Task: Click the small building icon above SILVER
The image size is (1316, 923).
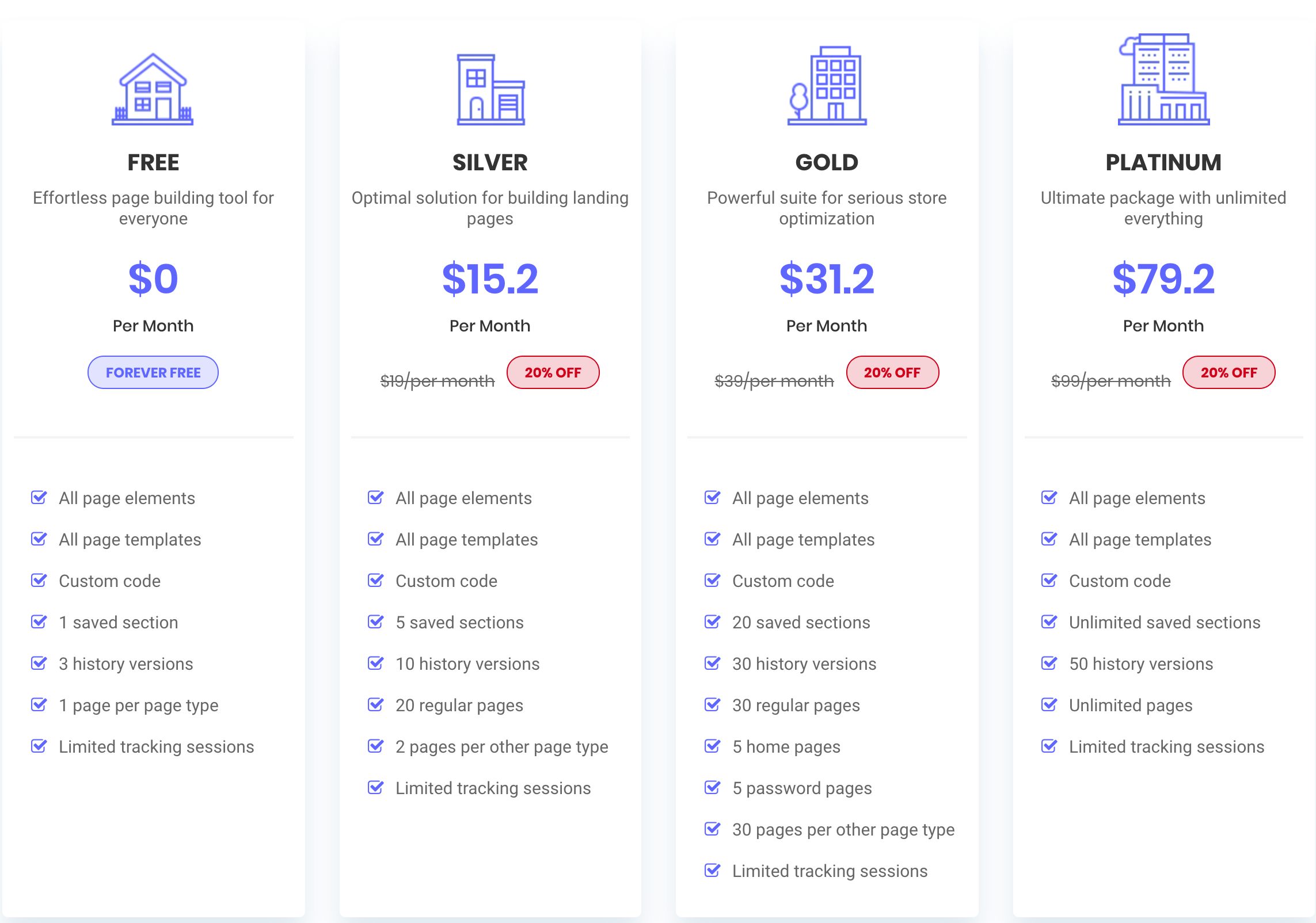Action: (x=490, y=89)
